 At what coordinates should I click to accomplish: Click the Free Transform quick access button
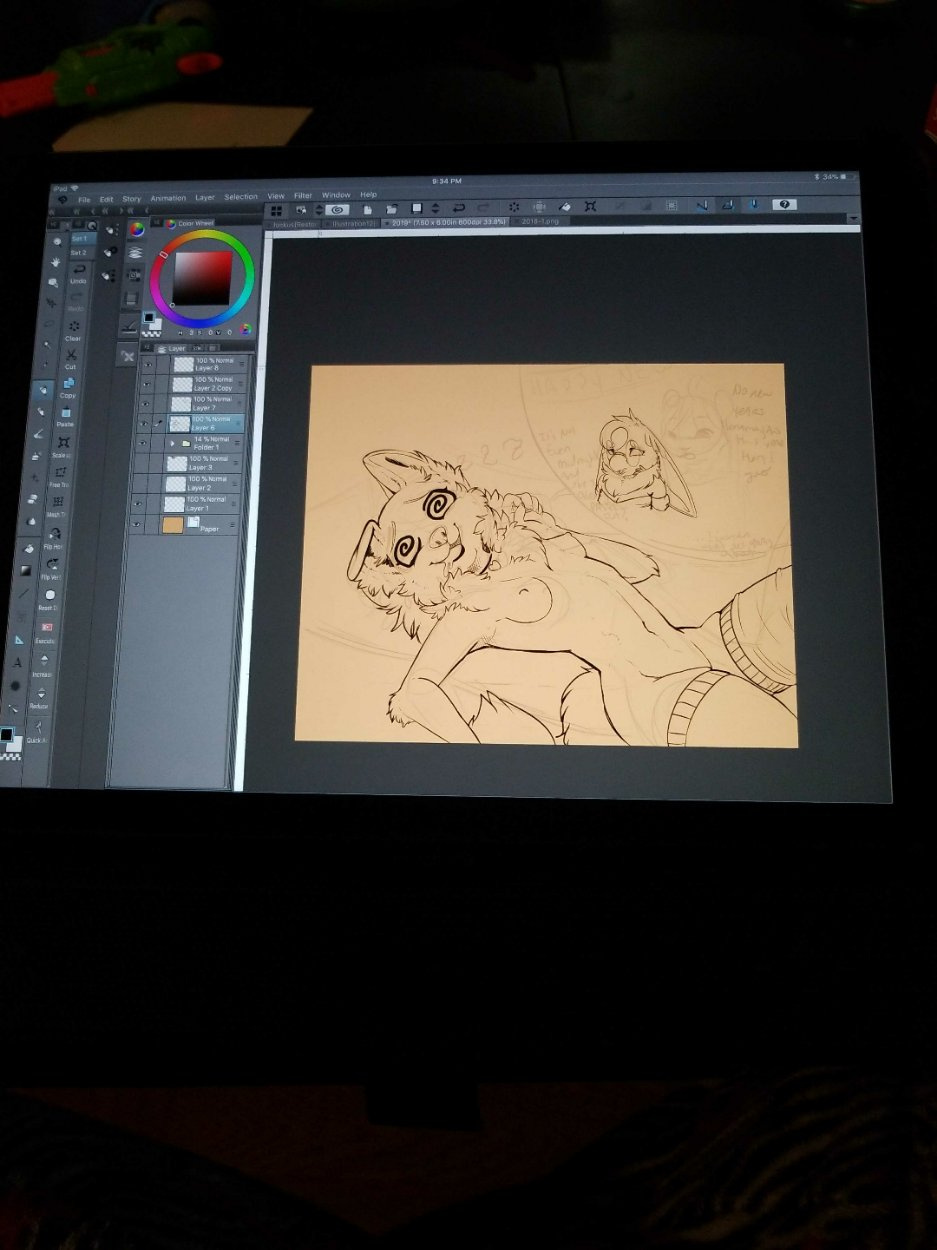[60, 476]
